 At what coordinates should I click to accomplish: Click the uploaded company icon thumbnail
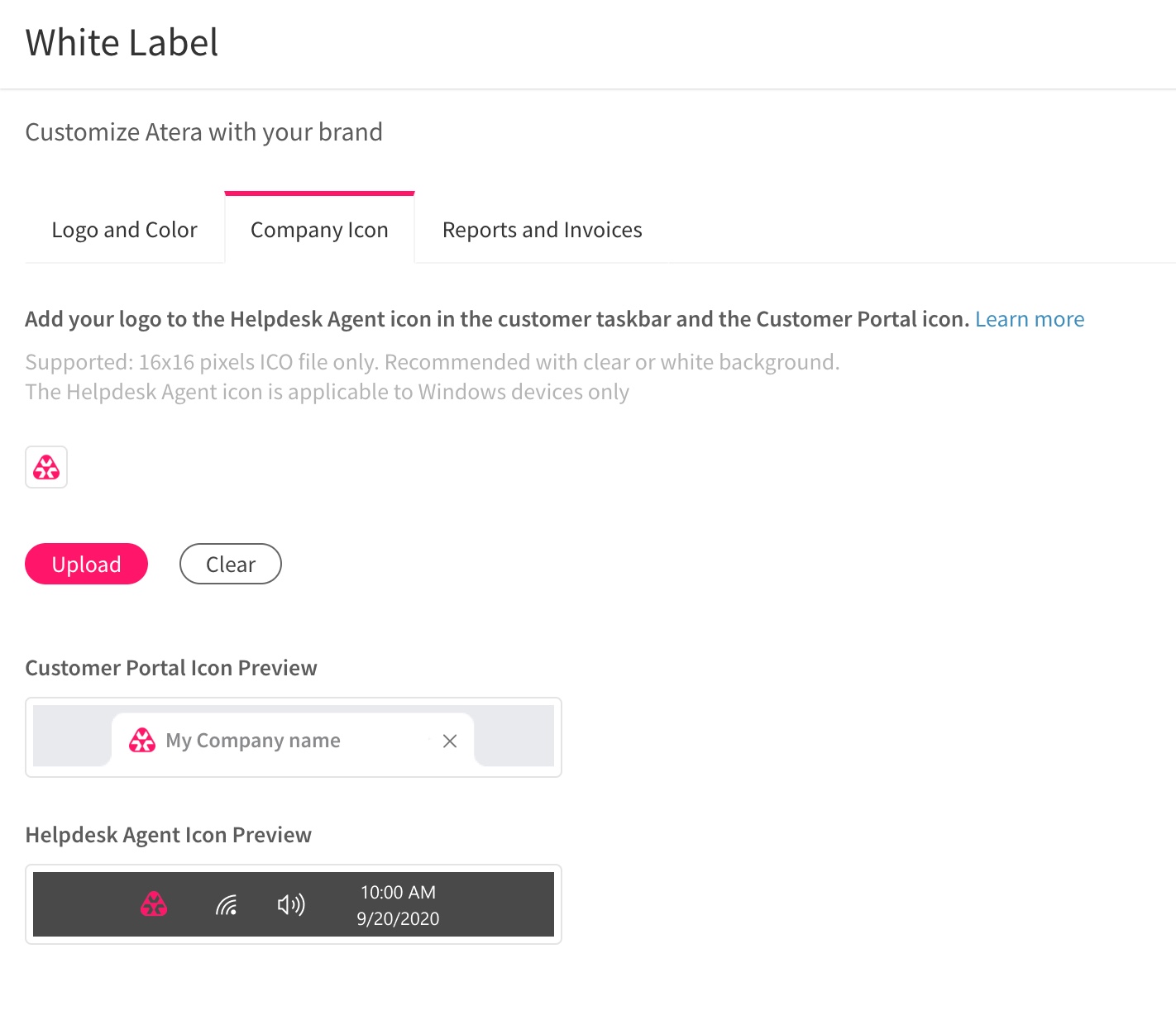46,467
